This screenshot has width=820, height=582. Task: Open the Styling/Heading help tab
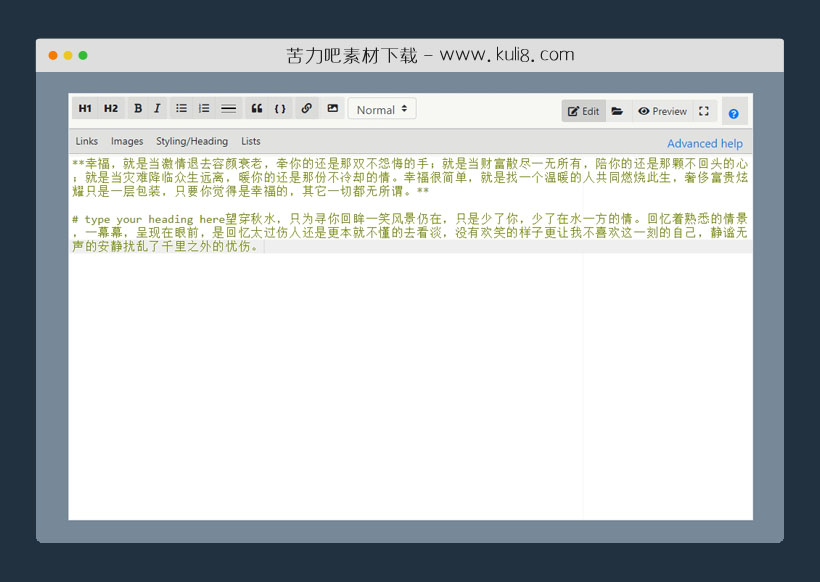tap(192, 141)
